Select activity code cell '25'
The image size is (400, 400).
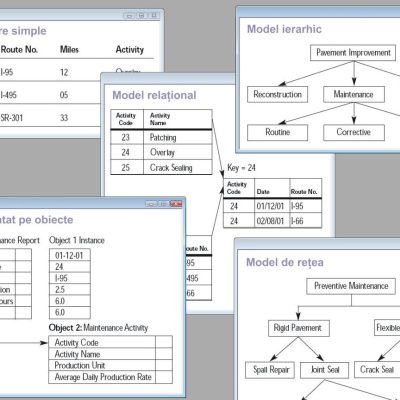click(127, 167)
